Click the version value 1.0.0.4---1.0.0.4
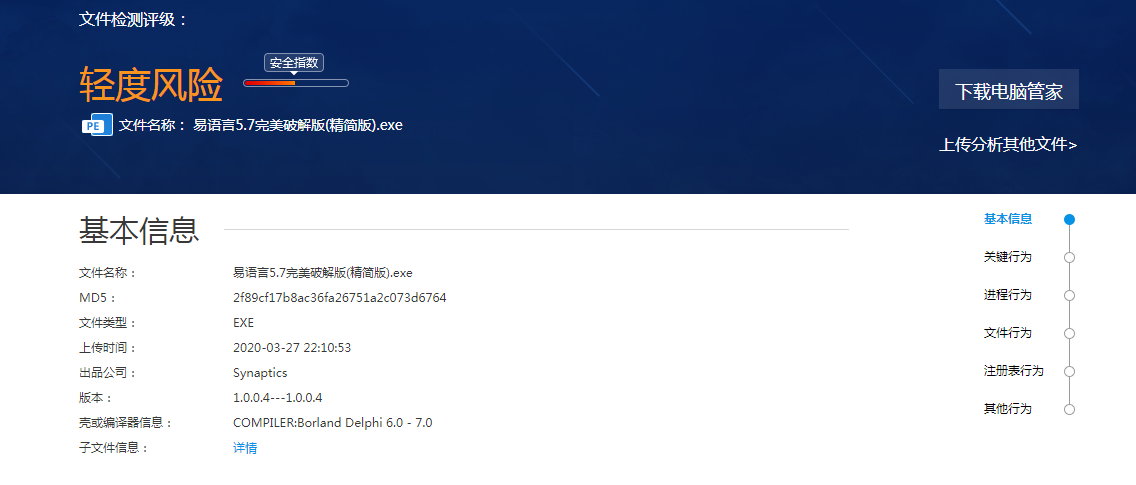Image resolution: width=1136 pixels, height=485 pixels. click(x=277, y=398)
